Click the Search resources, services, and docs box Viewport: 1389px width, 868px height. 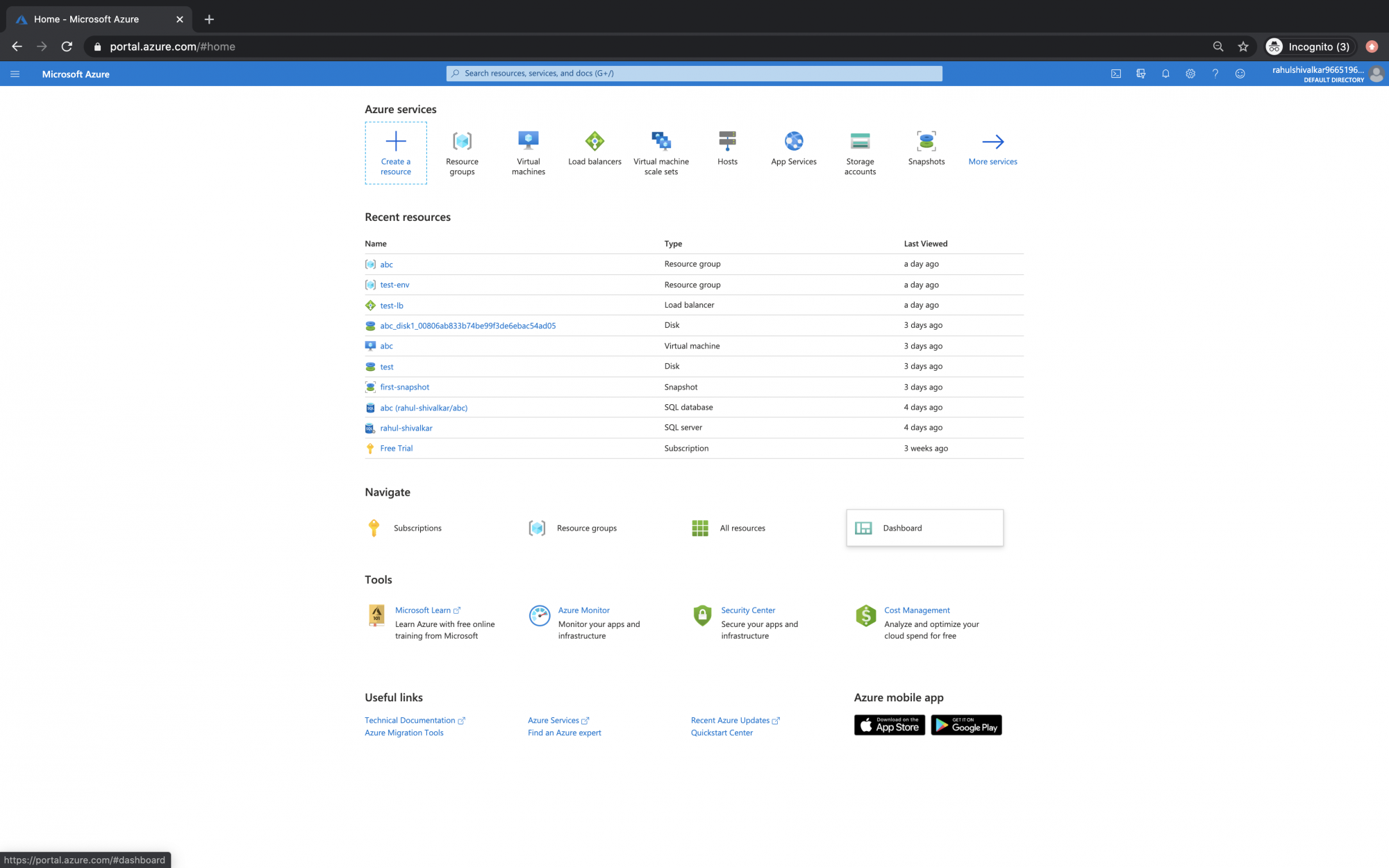(x=694, y=74)
